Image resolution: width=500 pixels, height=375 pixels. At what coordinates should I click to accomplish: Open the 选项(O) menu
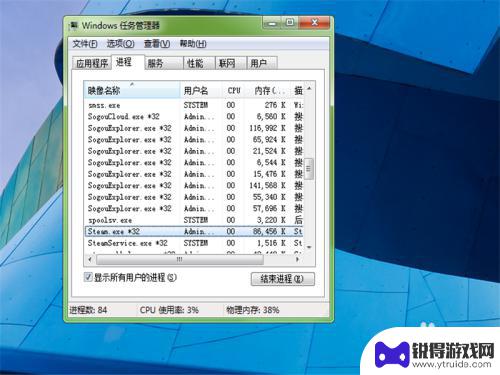(x=120, y=44)
